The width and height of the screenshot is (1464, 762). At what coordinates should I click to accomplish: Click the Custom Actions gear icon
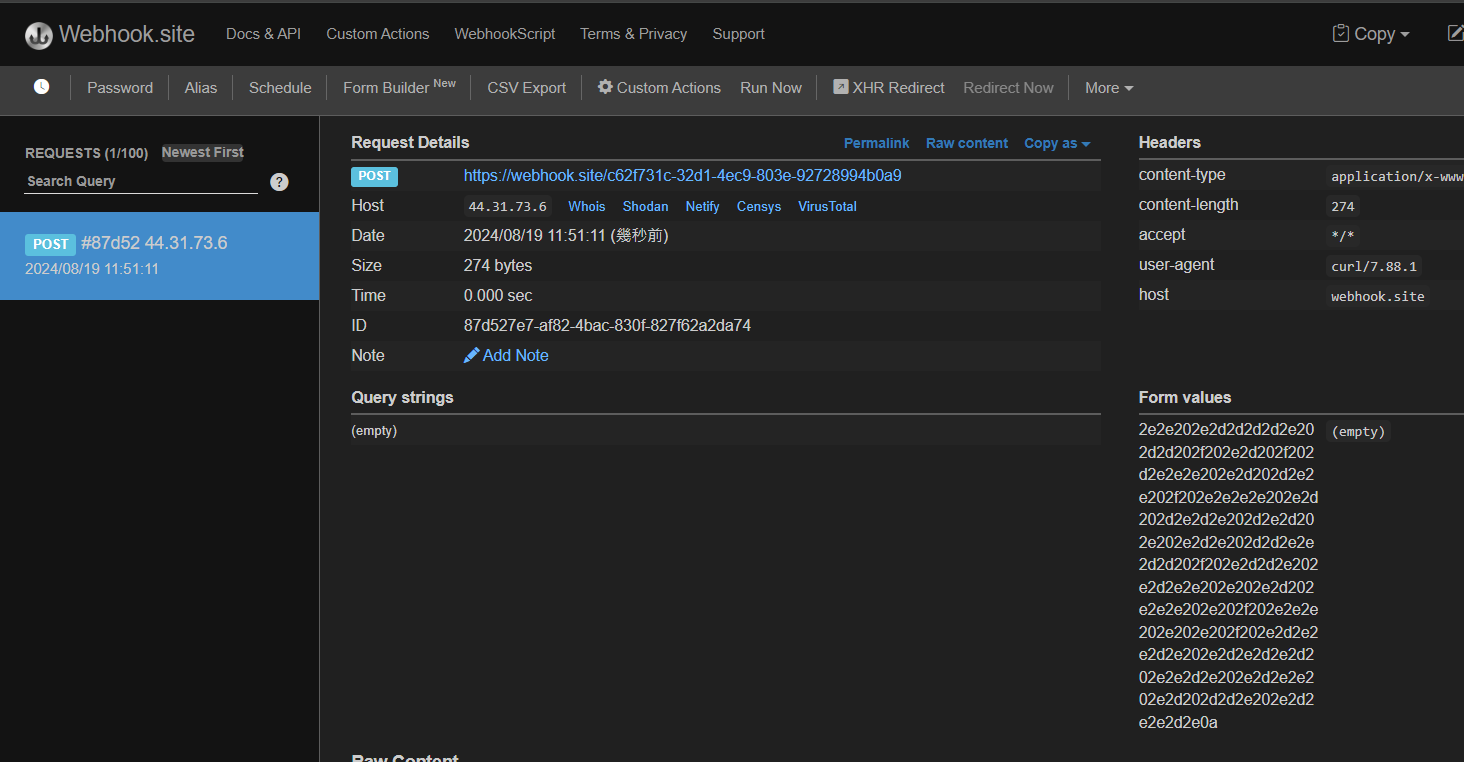pos(605,87)
